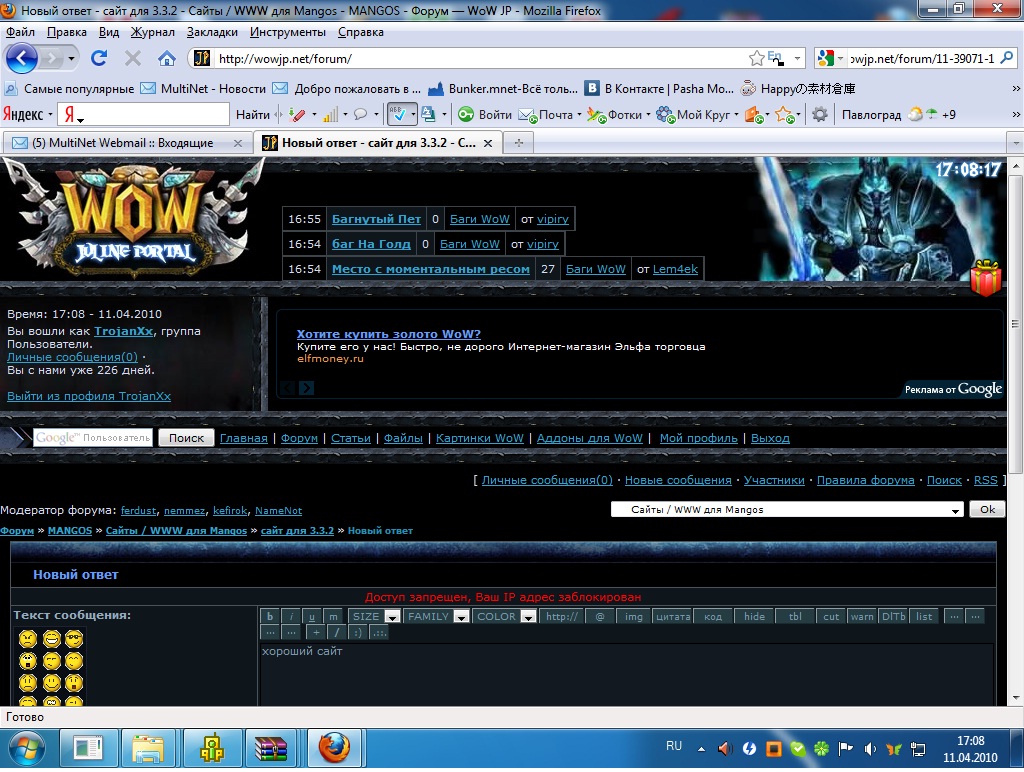Open Firefox from the Windows taskbar
This screenshot has height=772, width=1024.
pyautogui.click(x=334, y=748)
